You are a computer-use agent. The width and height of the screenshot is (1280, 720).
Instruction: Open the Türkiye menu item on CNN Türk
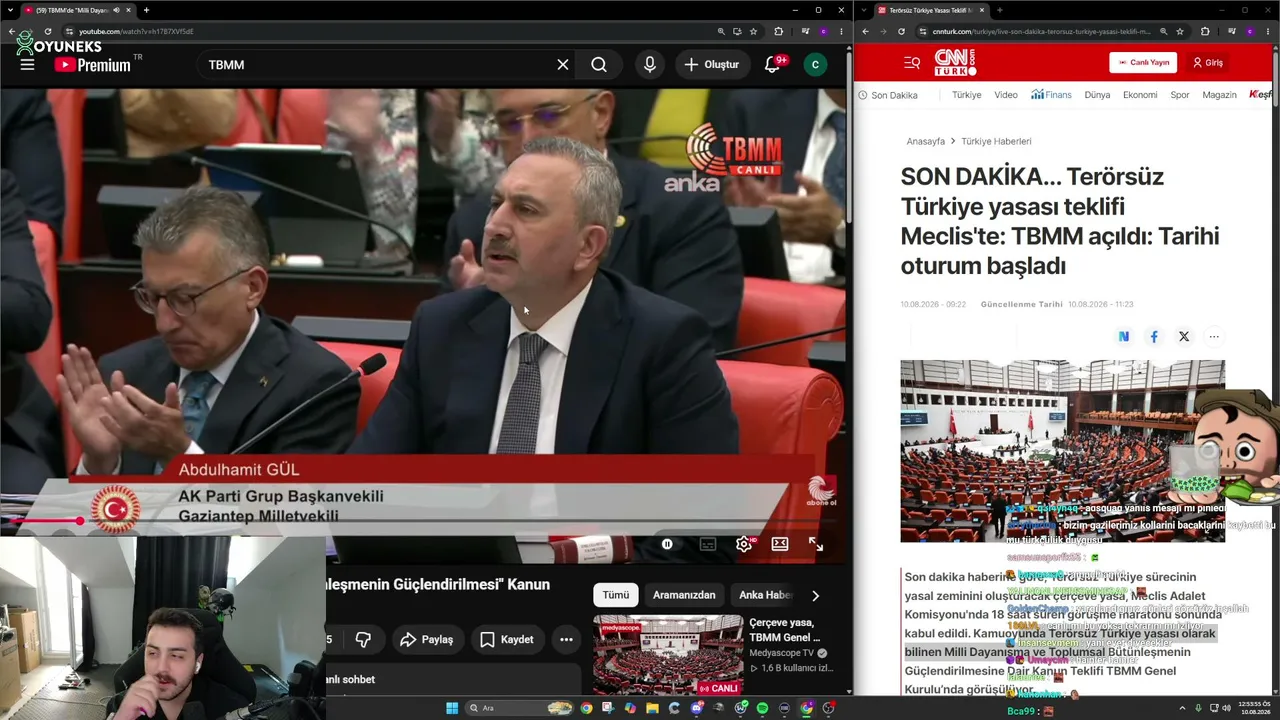pos(966,95)
